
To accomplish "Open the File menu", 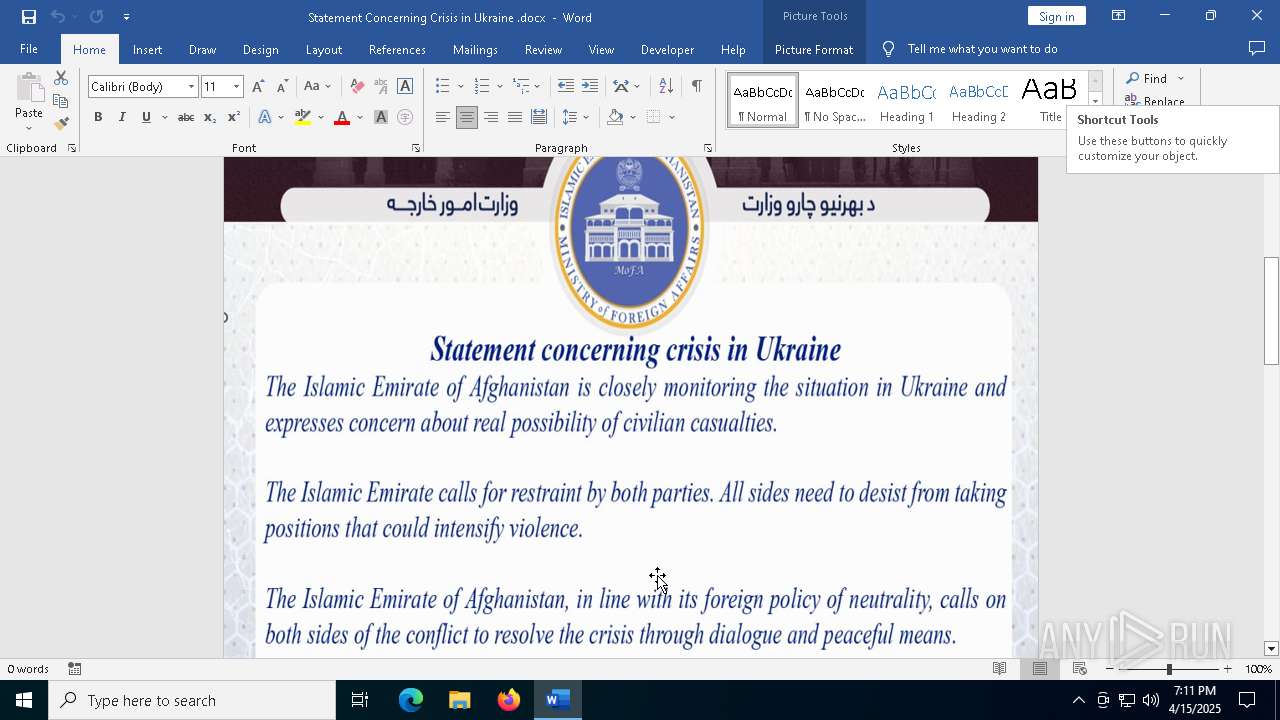I will pos(29,49).
